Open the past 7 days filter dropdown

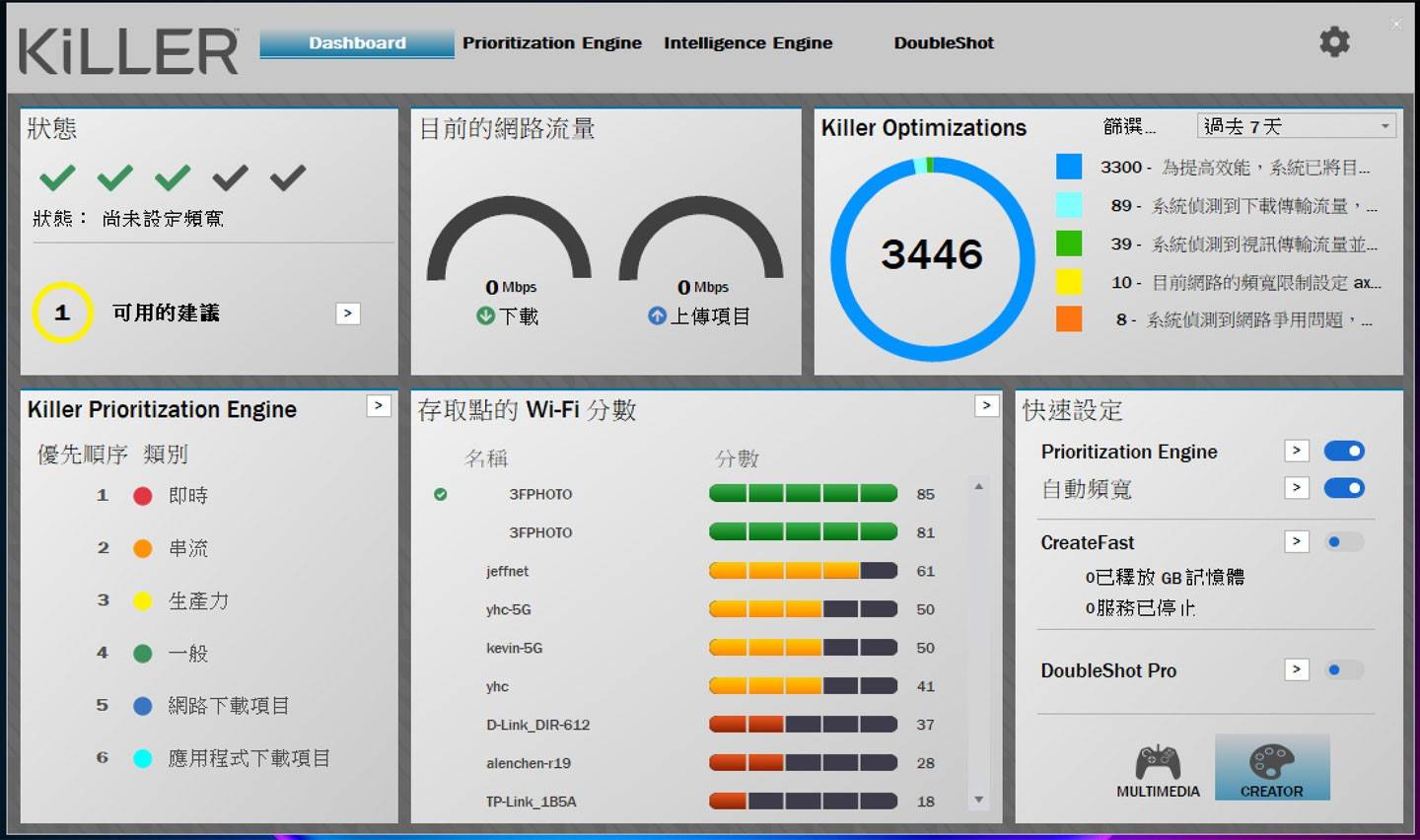click(x=1298, y=126)
